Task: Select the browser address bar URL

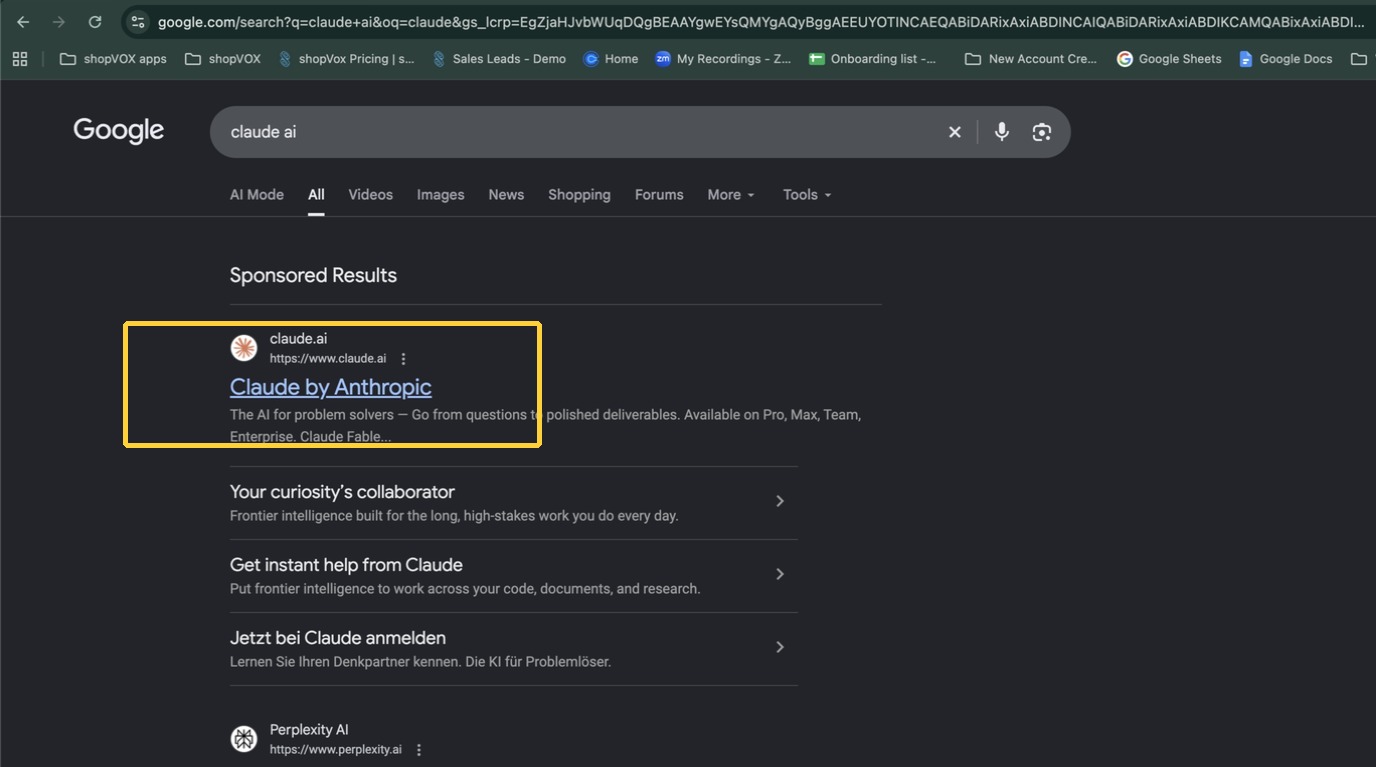Action: click(760, 22)
